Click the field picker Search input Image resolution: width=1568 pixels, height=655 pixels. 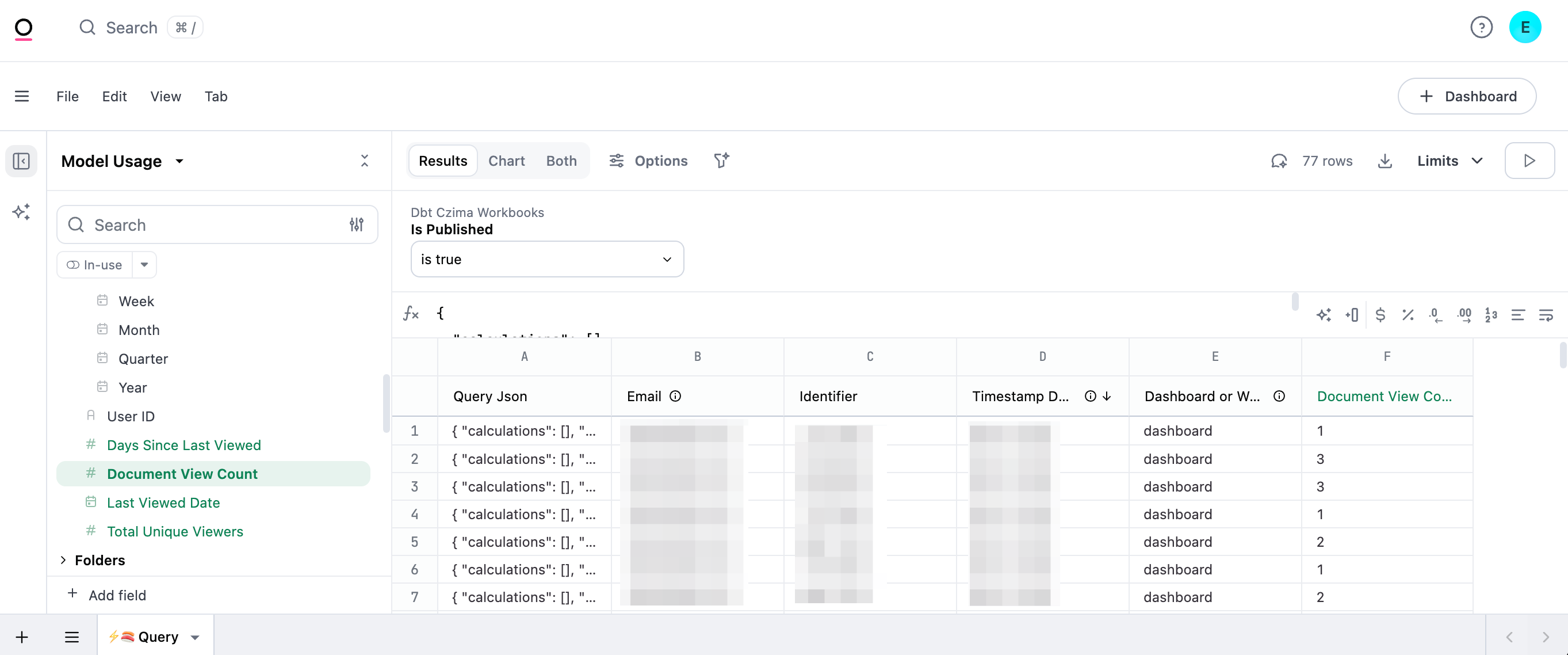coord(207,225)
